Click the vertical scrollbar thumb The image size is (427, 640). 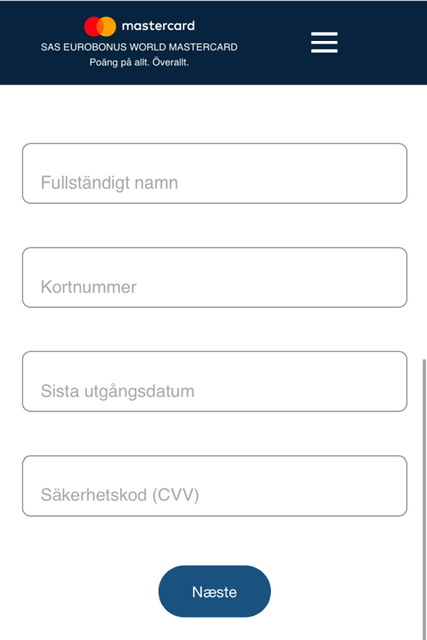pyautogui.click(x=424, y=500)
